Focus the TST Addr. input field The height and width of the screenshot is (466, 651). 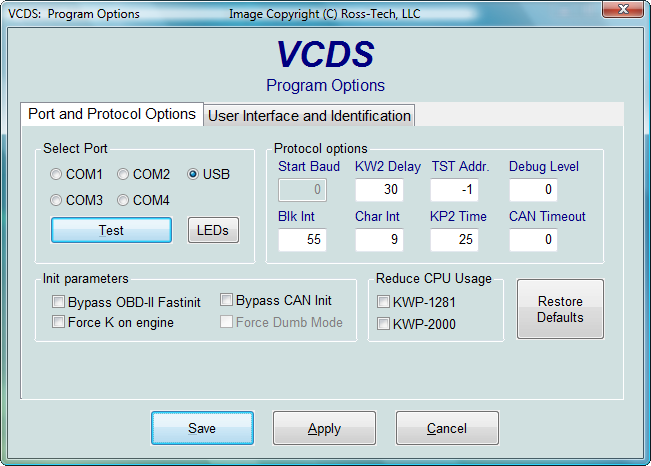454,190
